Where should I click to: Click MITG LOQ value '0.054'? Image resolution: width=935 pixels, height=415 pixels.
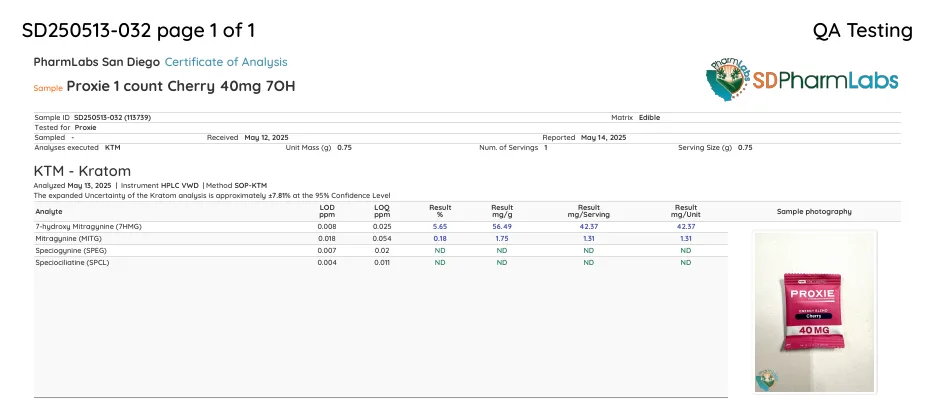click(382, 239)
